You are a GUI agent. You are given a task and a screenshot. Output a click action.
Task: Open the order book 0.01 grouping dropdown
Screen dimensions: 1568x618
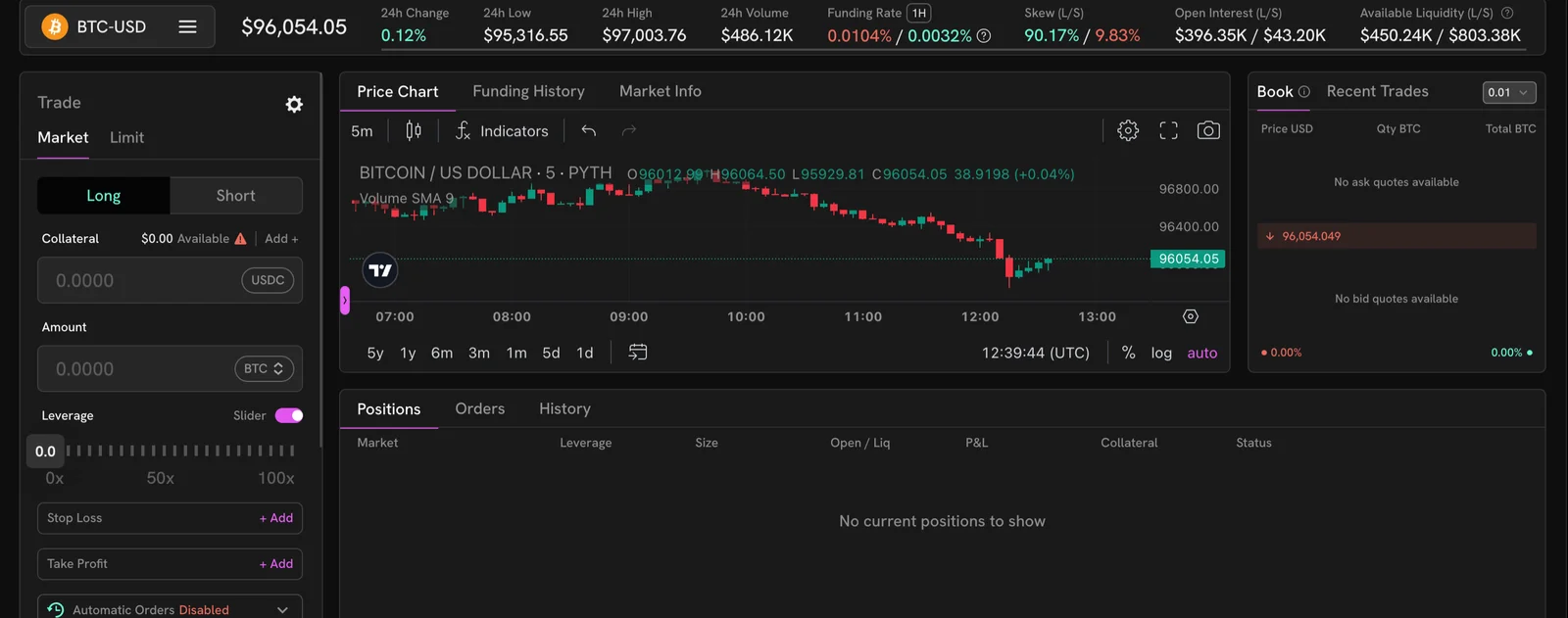1509,92
